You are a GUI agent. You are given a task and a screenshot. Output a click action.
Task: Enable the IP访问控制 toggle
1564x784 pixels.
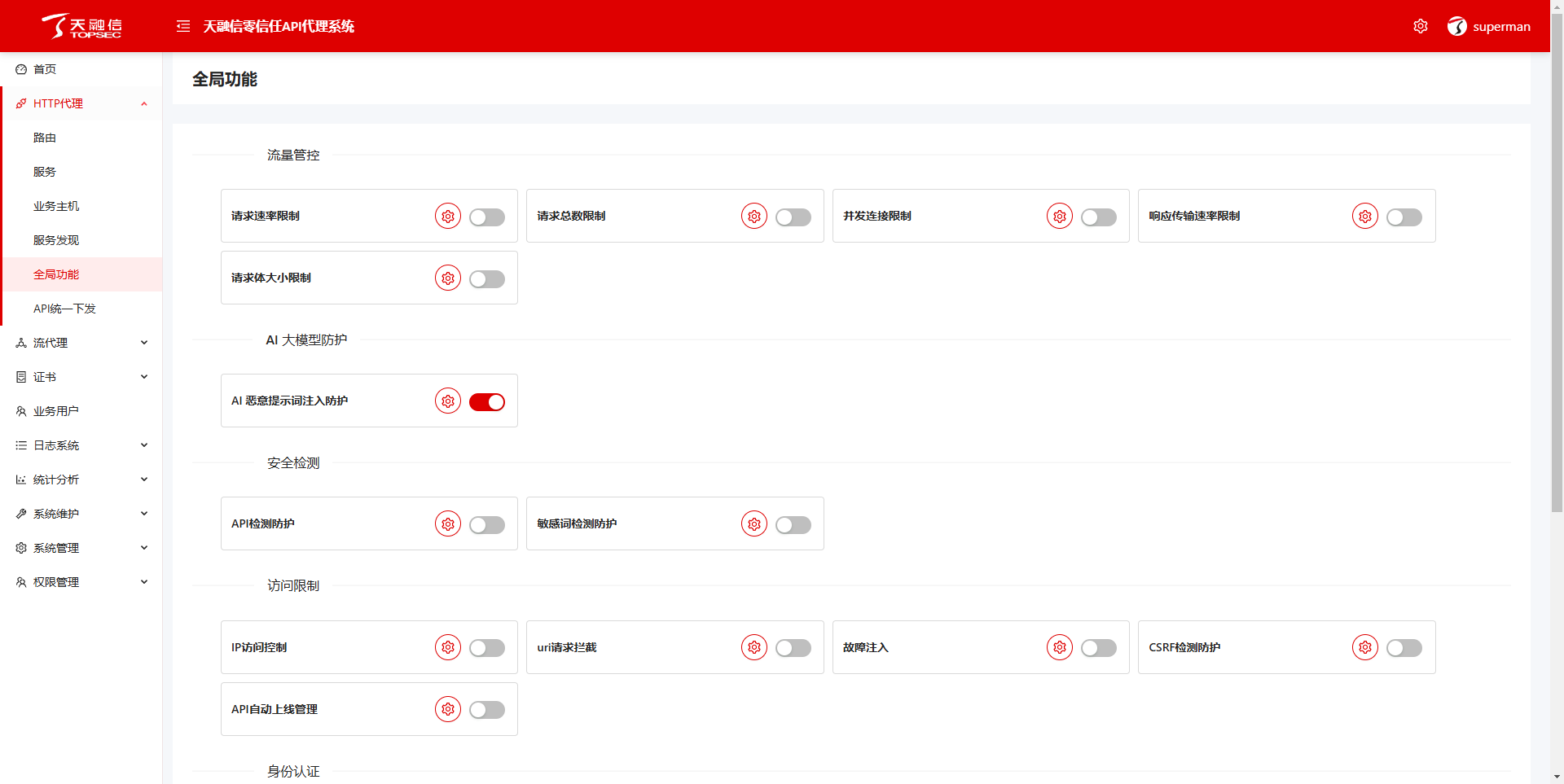(x=487, y=648)
